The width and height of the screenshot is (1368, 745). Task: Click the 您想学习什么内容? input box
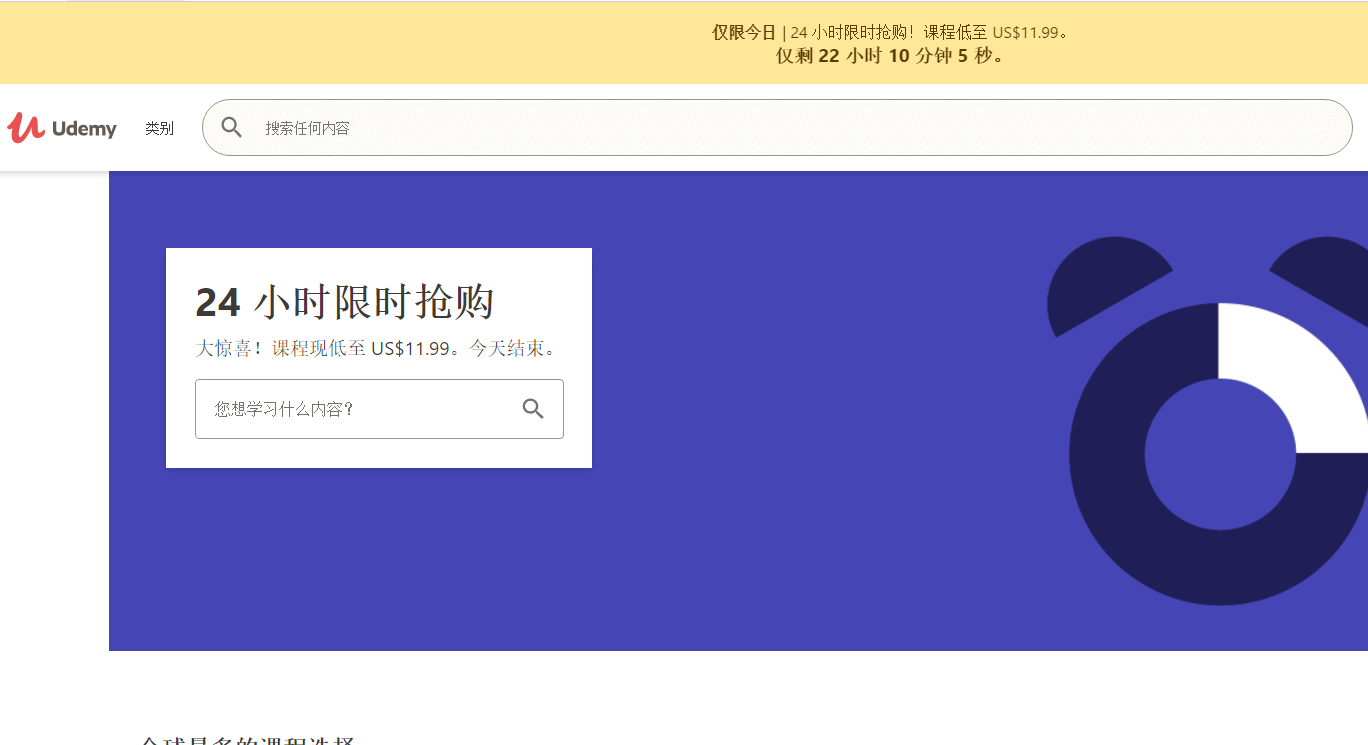point(379,409)
